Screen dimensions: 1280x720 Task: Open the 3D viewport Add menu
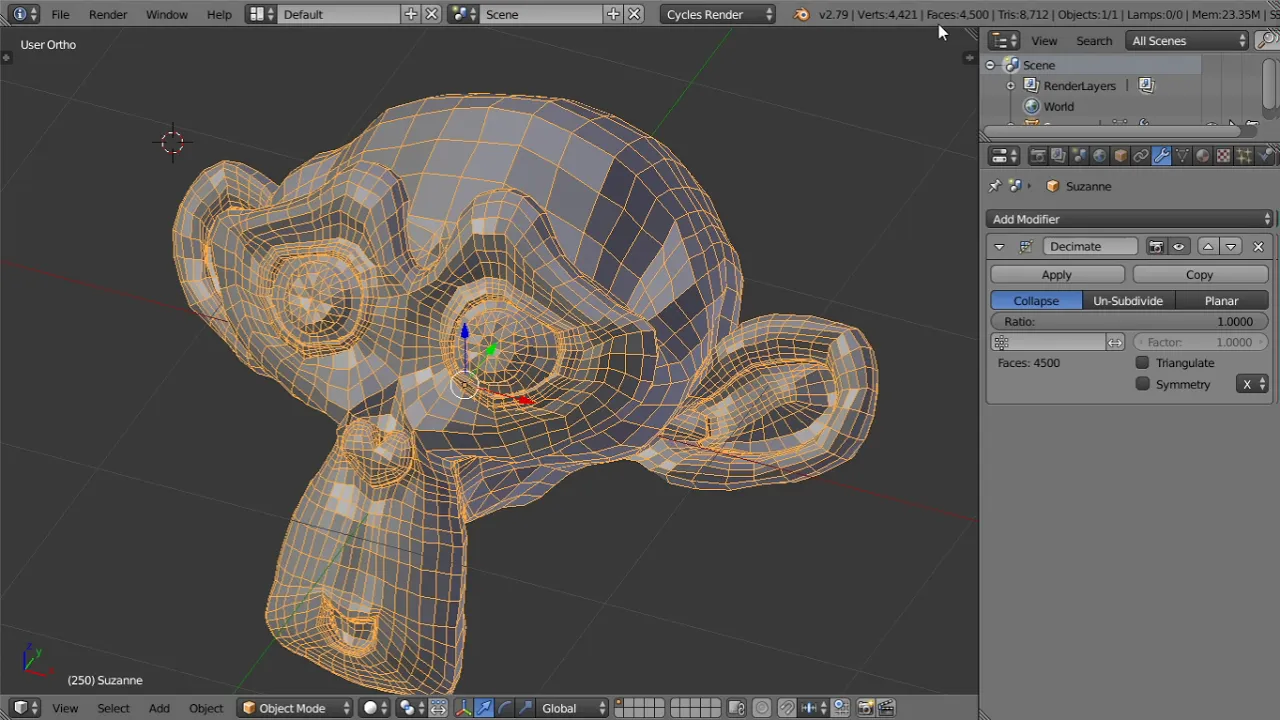159,708
